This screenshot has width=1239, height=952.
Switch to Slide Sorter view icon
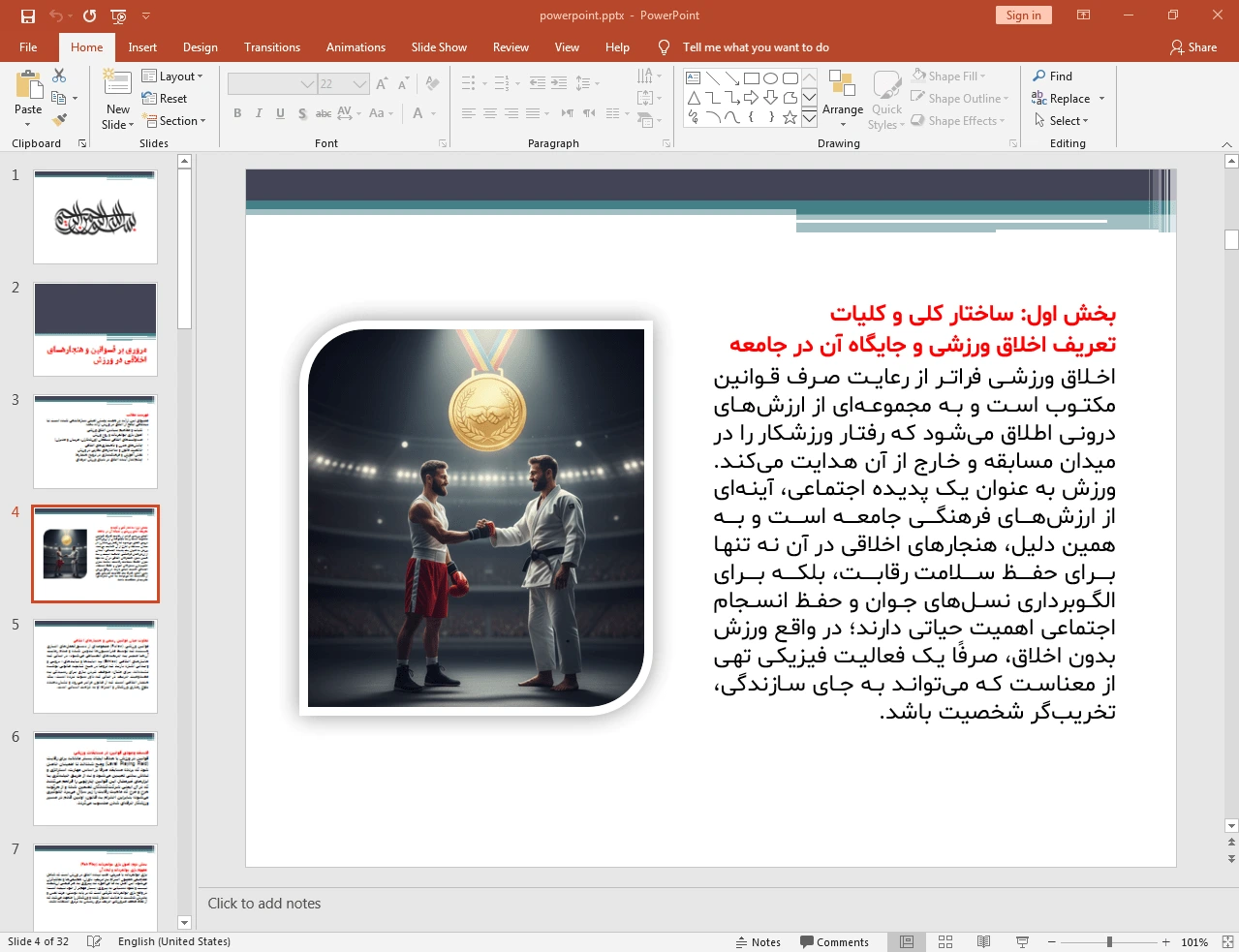945,941
